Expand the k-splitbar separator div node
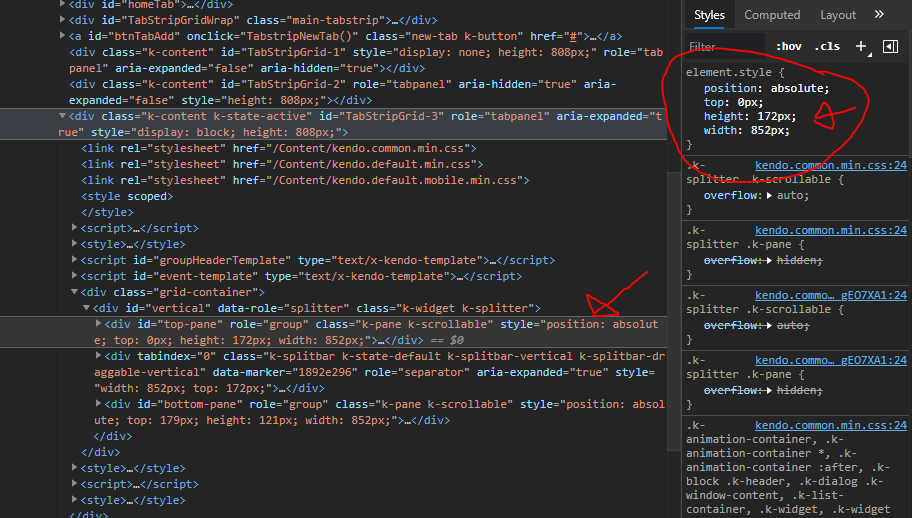 point(98,355)
